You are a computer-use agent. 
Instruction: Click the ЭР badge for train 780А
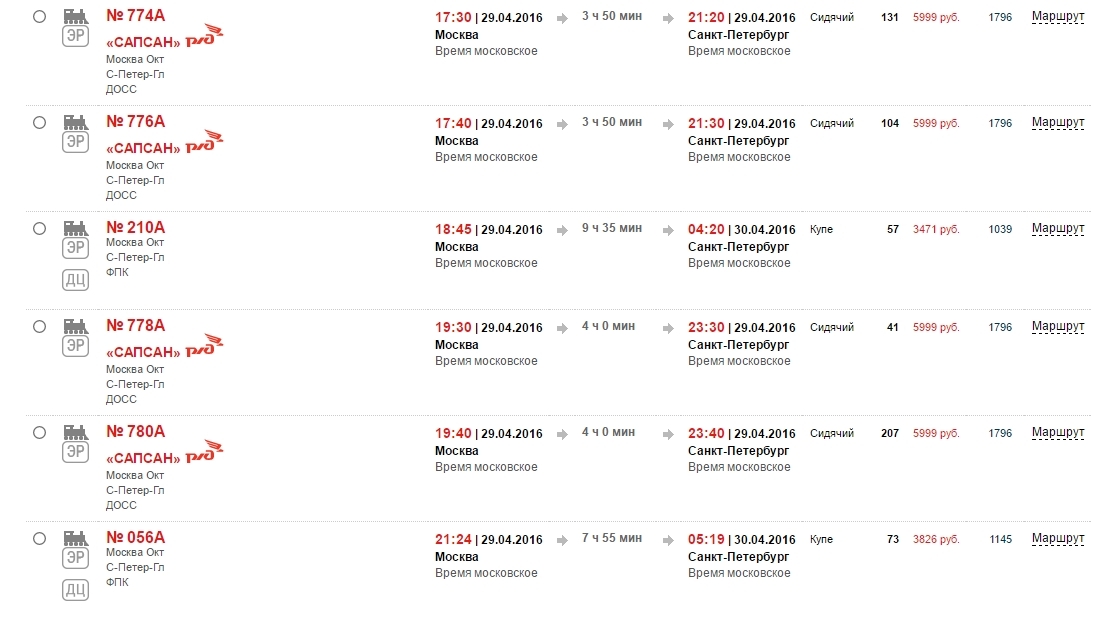click(75, 452)
